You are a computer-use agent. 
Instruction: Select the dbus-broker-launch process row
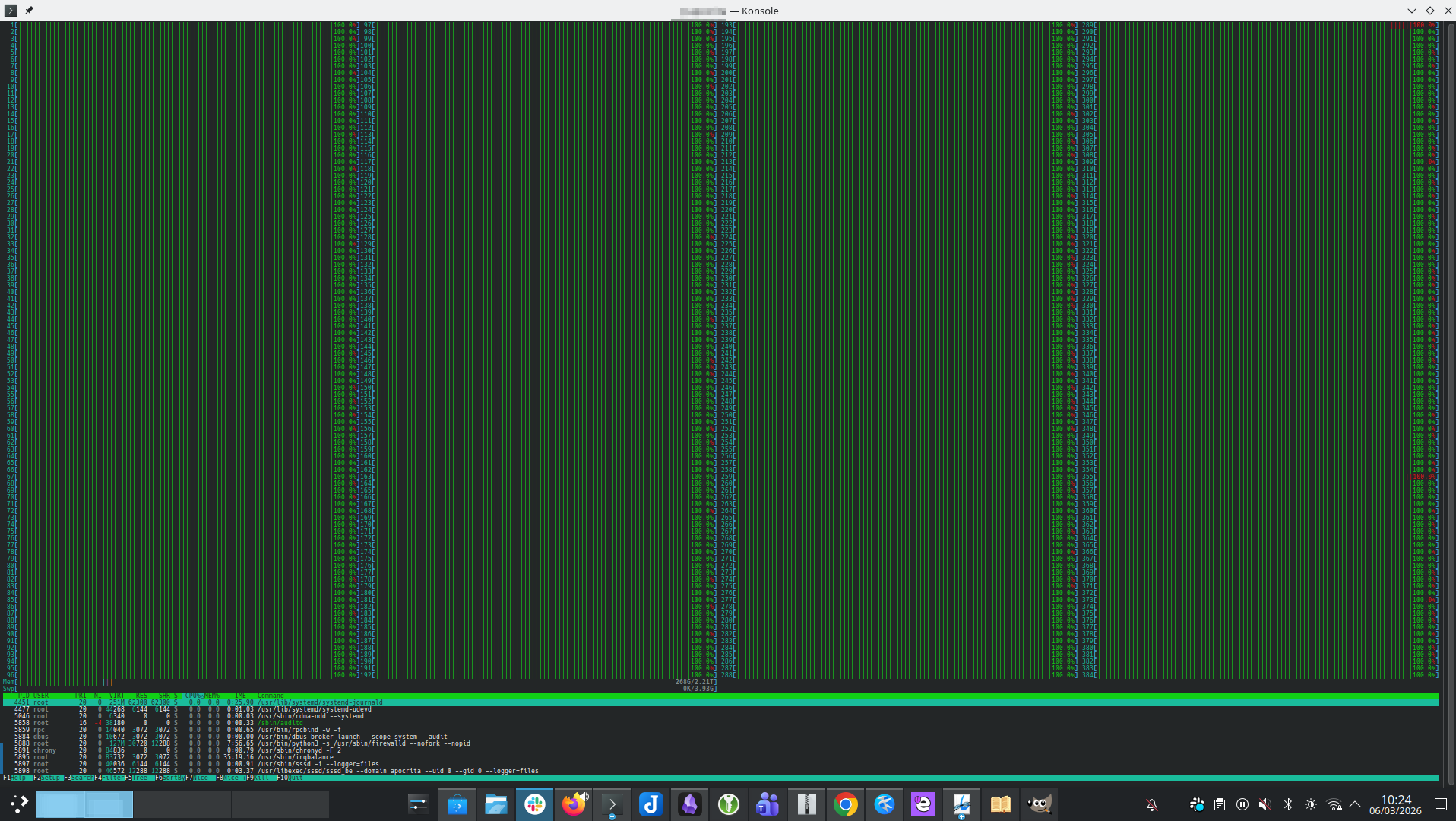coord(720,737)
